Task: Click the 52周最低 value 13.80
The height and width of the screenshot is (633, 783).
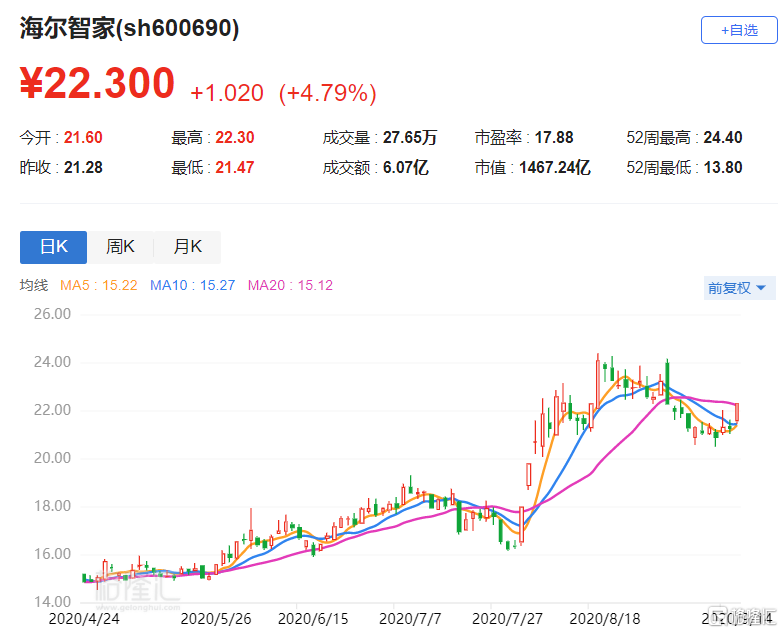Action: pyautogui.click(x=723, y=168)
